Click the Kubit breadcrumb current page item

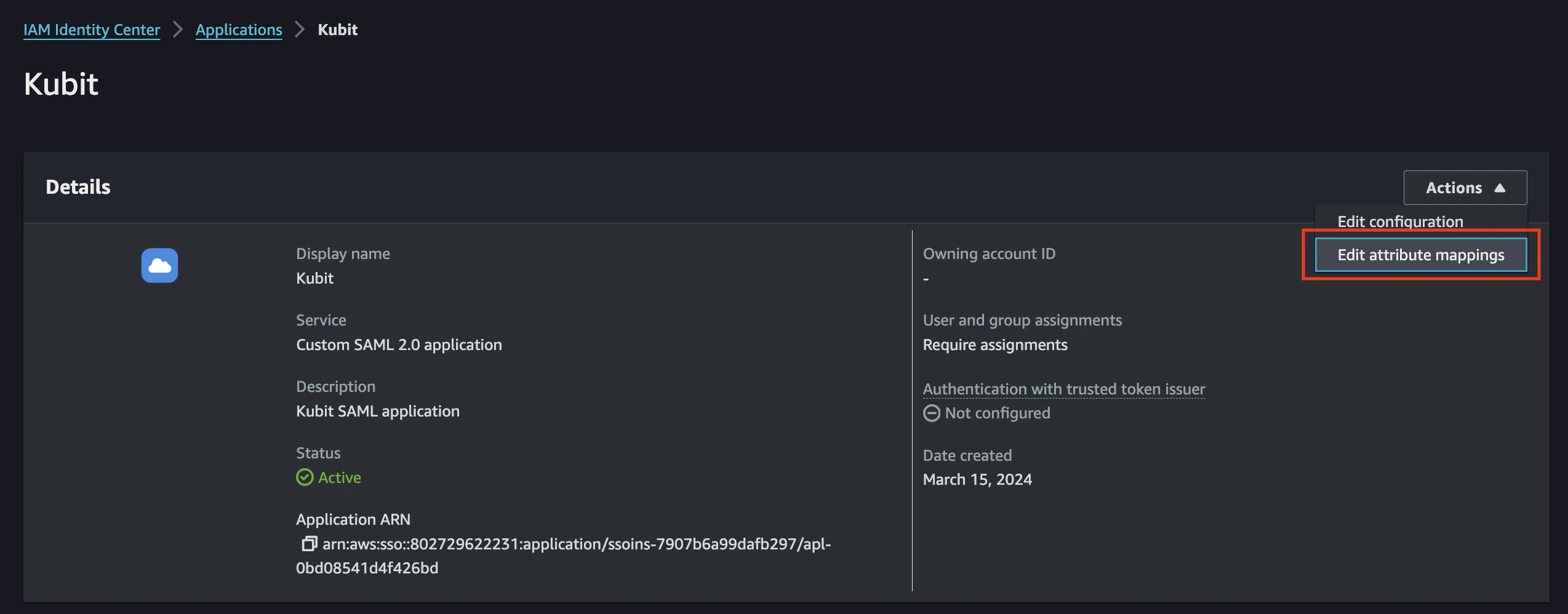pyautogui.click(x=337, y=30)
